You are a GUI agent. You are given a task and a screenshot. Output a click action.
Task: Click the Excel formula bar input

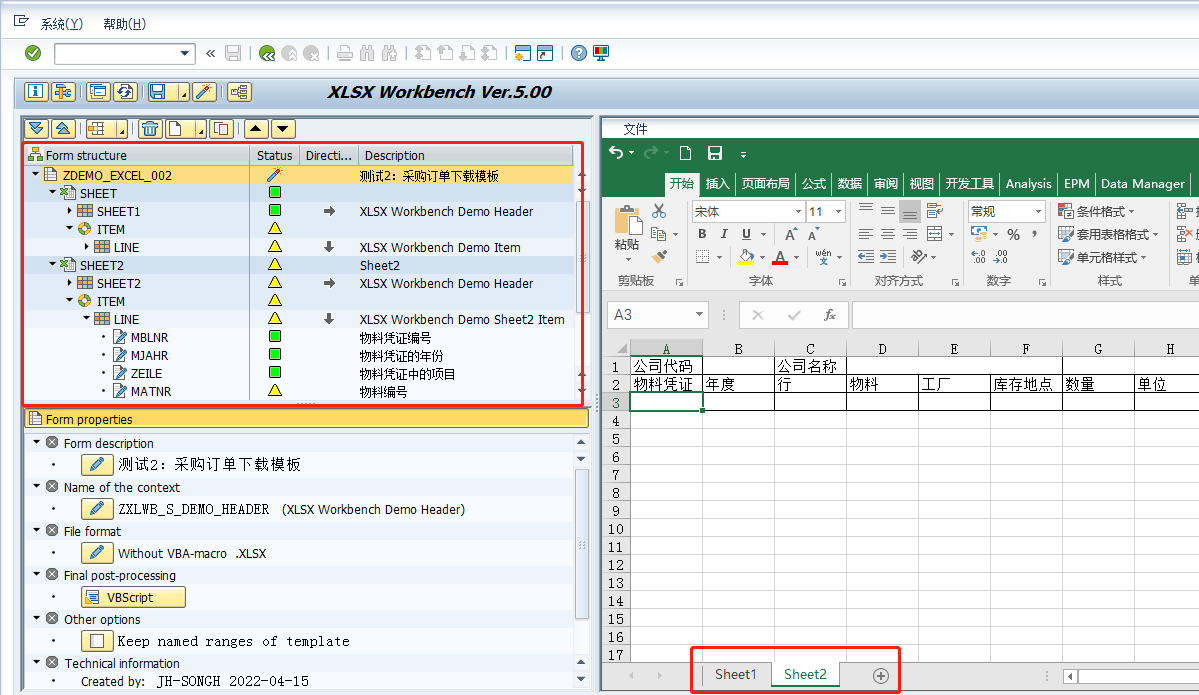coord(1025,315)
